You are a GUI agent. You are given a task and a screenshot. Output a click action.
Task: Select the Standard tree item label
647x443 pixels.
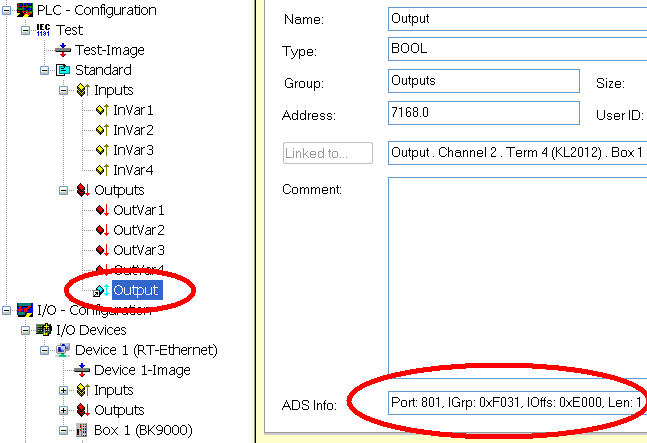[x=103, y=70]
